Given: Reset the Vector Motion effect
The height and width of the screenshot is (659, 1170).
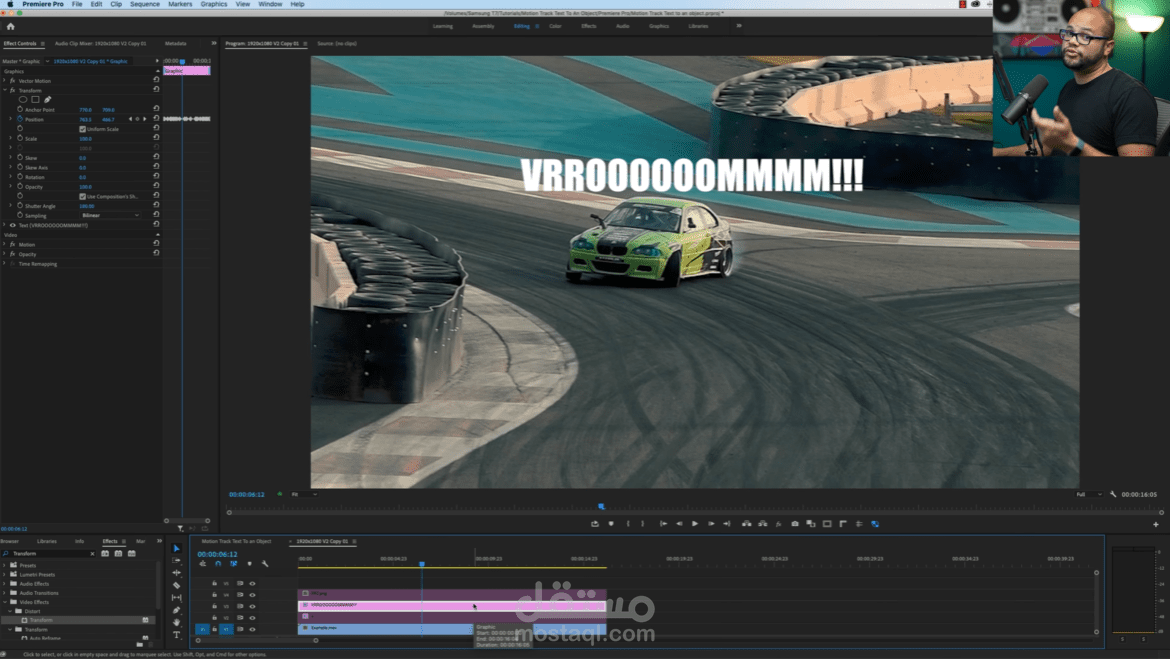Looking at the screenshot, I should click(156, 80).
